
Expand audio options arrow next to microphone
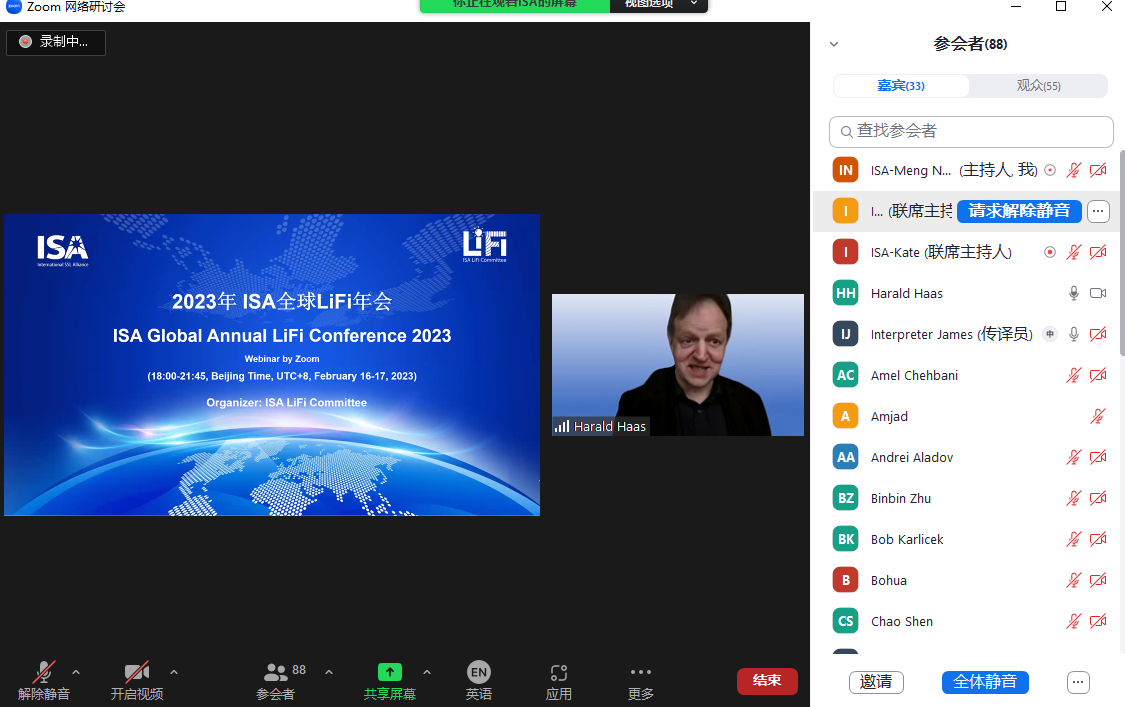point(76,672)
